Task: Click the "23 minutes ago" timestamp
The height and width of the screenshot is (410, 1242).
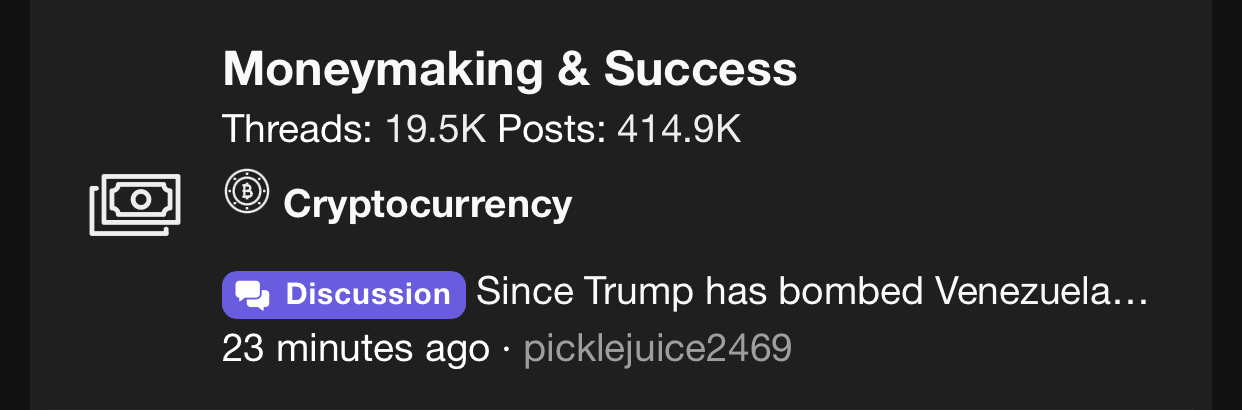Action: [355, 348]
